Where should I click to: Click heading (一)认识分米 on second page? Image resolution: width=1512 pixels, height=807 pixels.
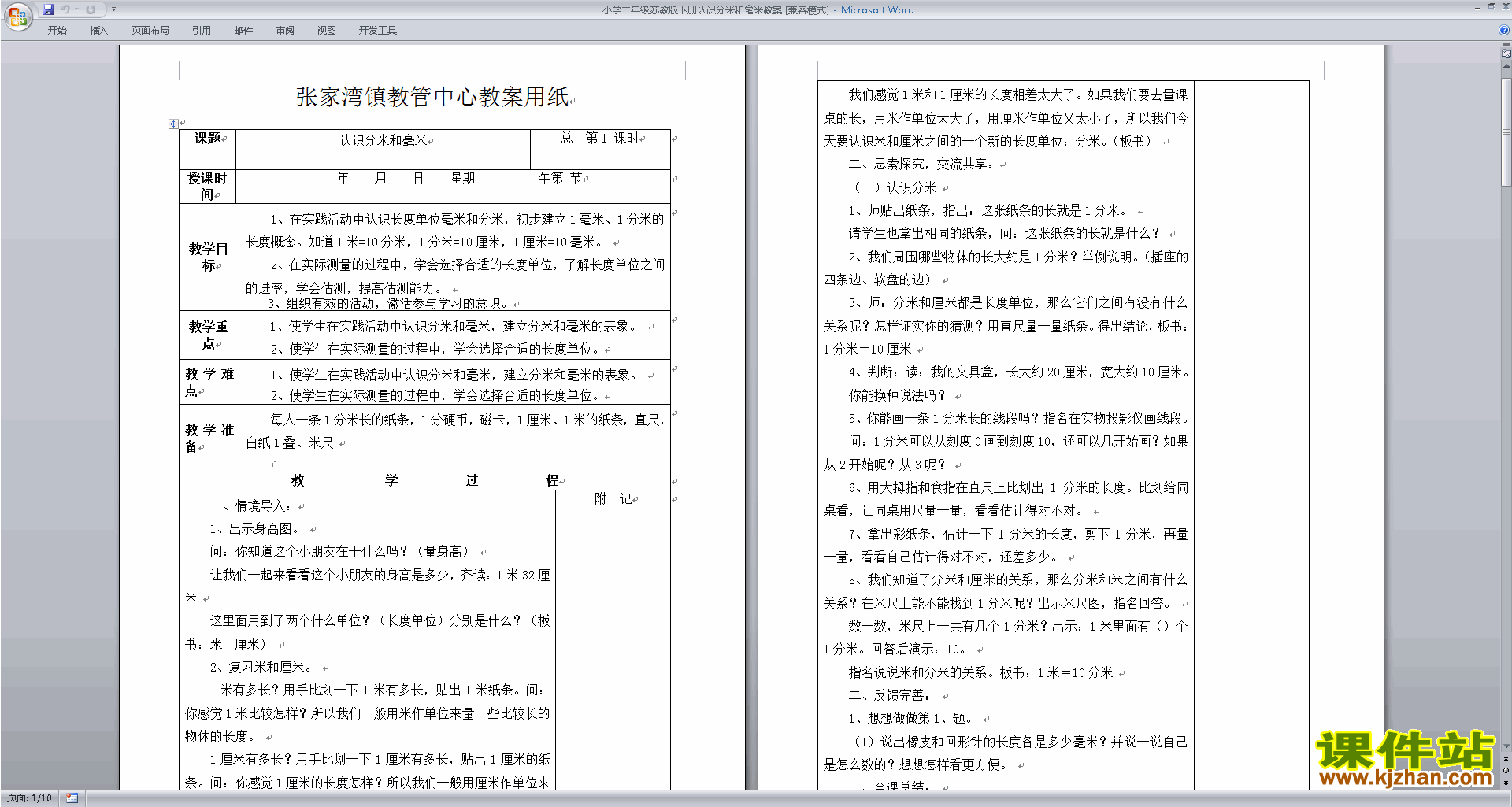click(895, 187)
